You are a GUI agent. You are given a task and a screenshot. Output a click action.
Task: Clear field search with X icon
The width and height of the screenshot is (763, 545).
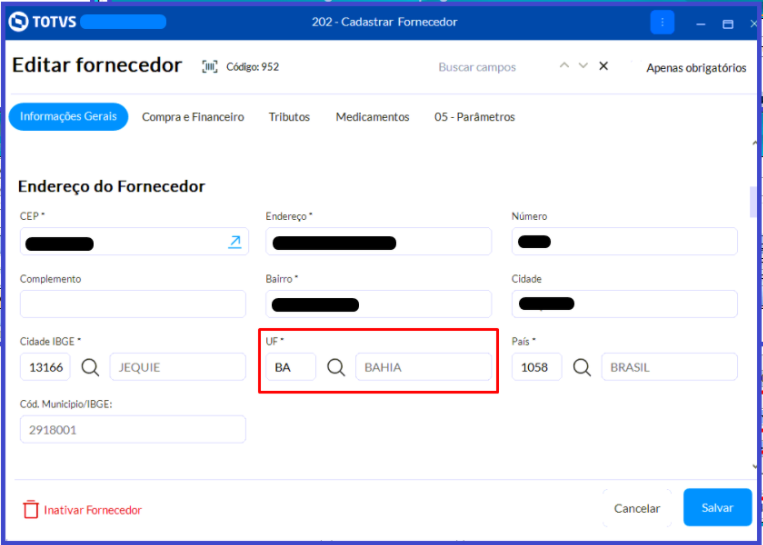603,66
